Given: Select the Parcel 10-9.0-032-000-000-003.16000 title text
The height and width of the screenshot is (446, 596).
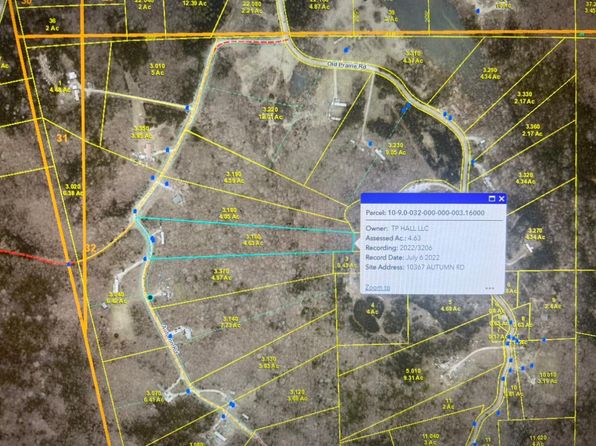Looking at the screenshot, I should click(x=425, y=213).
